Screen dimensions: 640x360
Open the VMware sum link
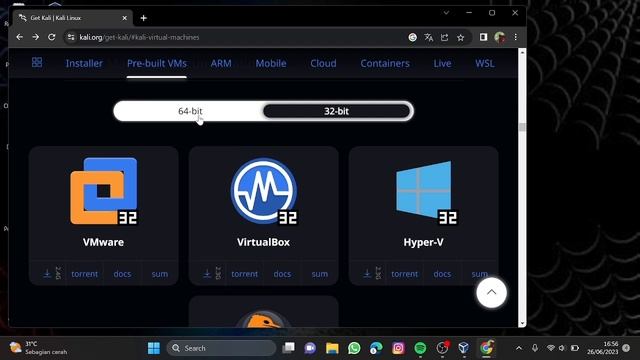coord(160,274)
